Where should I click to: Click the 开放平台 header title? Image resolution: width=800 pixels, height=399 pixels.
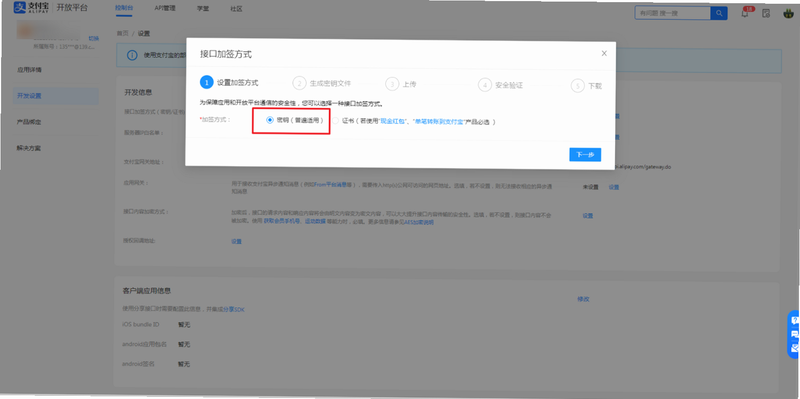(72, 8)
